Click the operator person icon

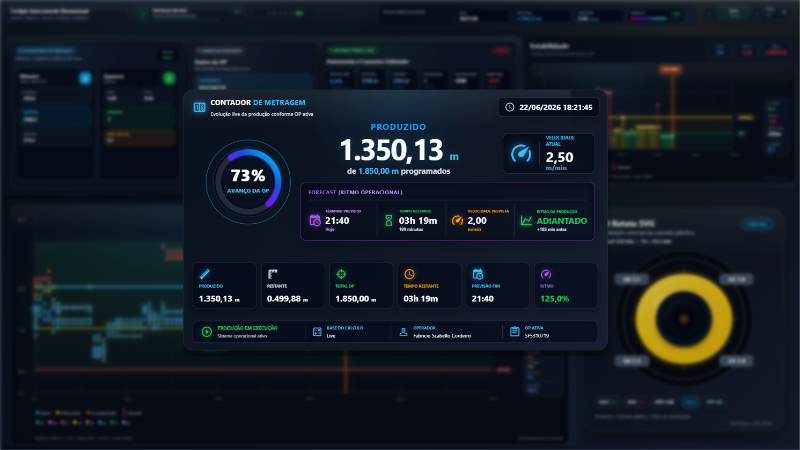coord(403,332)
